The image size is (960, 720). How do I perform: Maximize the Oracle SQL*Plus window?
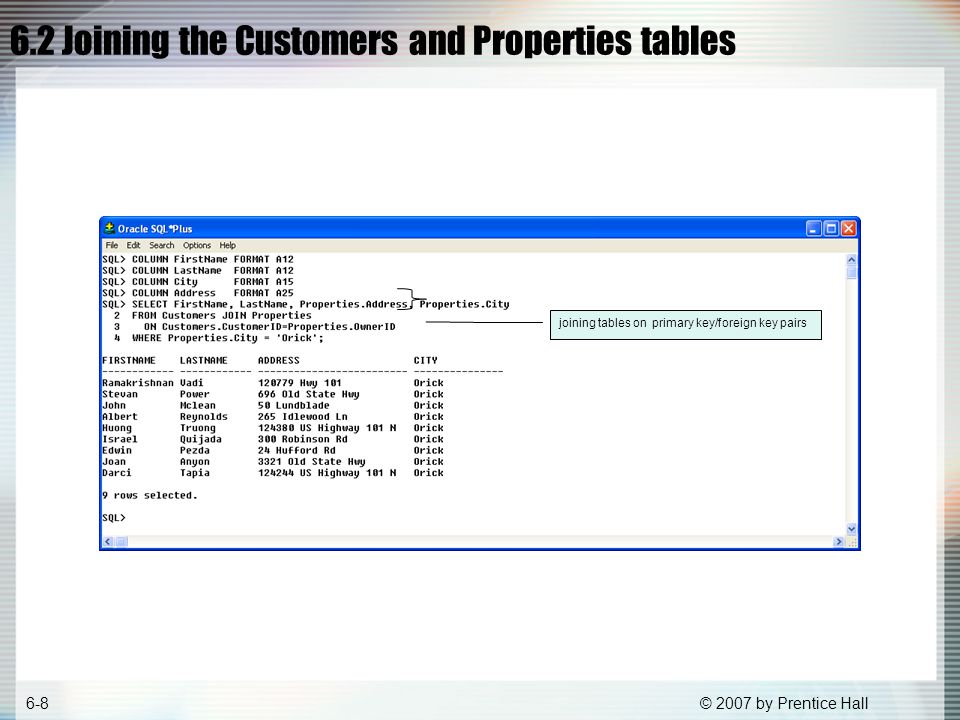pos(831,229)
